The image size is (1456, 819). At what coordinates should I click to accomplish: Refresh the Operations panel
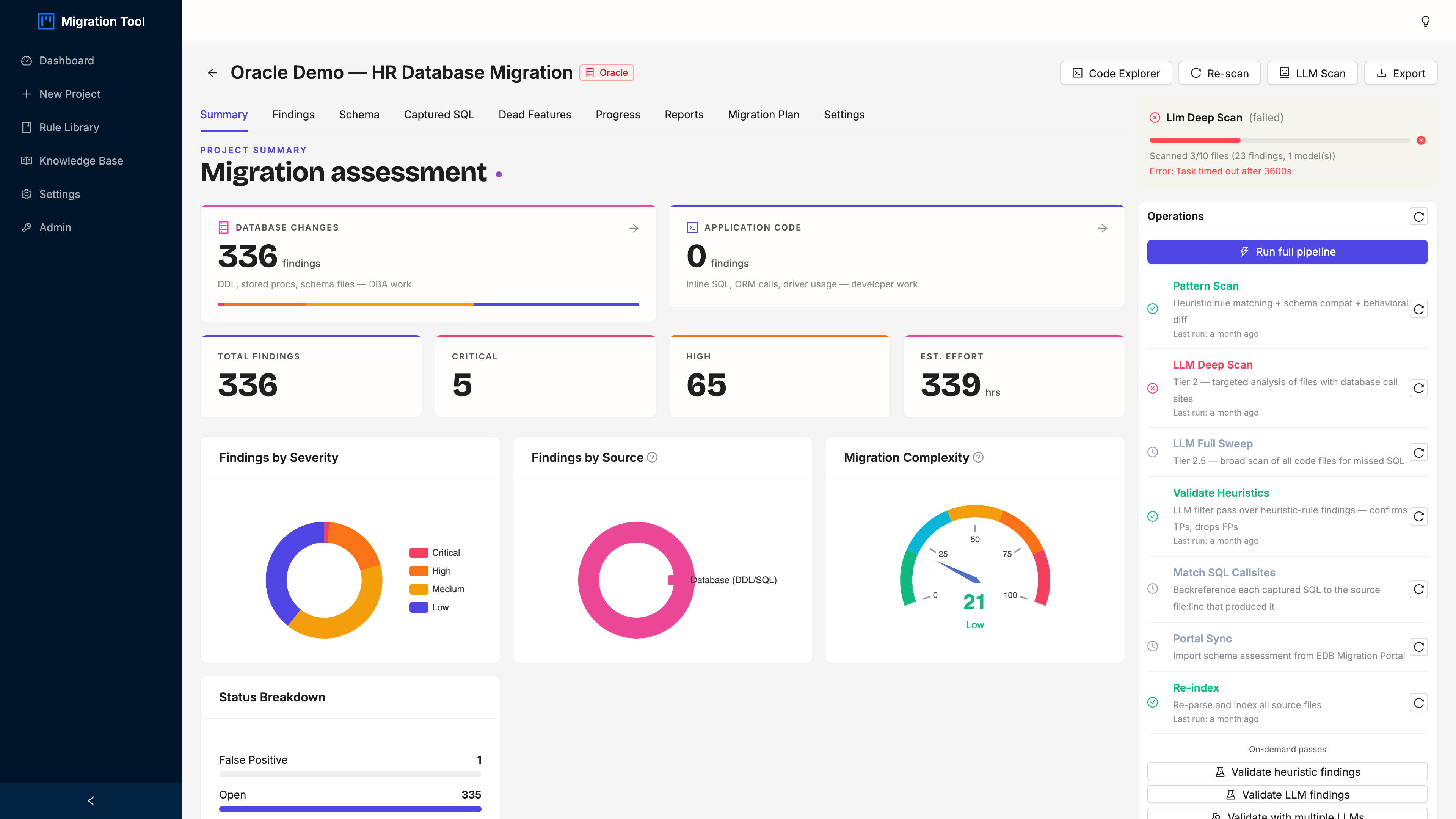tap(1418, 217)
